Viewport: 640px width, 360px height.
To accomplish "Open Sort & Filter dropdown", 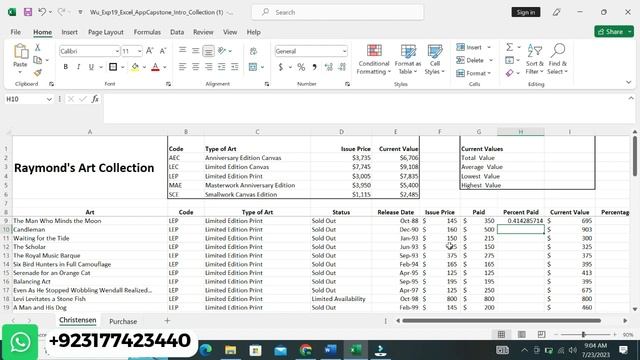I will tap(534, 60).
